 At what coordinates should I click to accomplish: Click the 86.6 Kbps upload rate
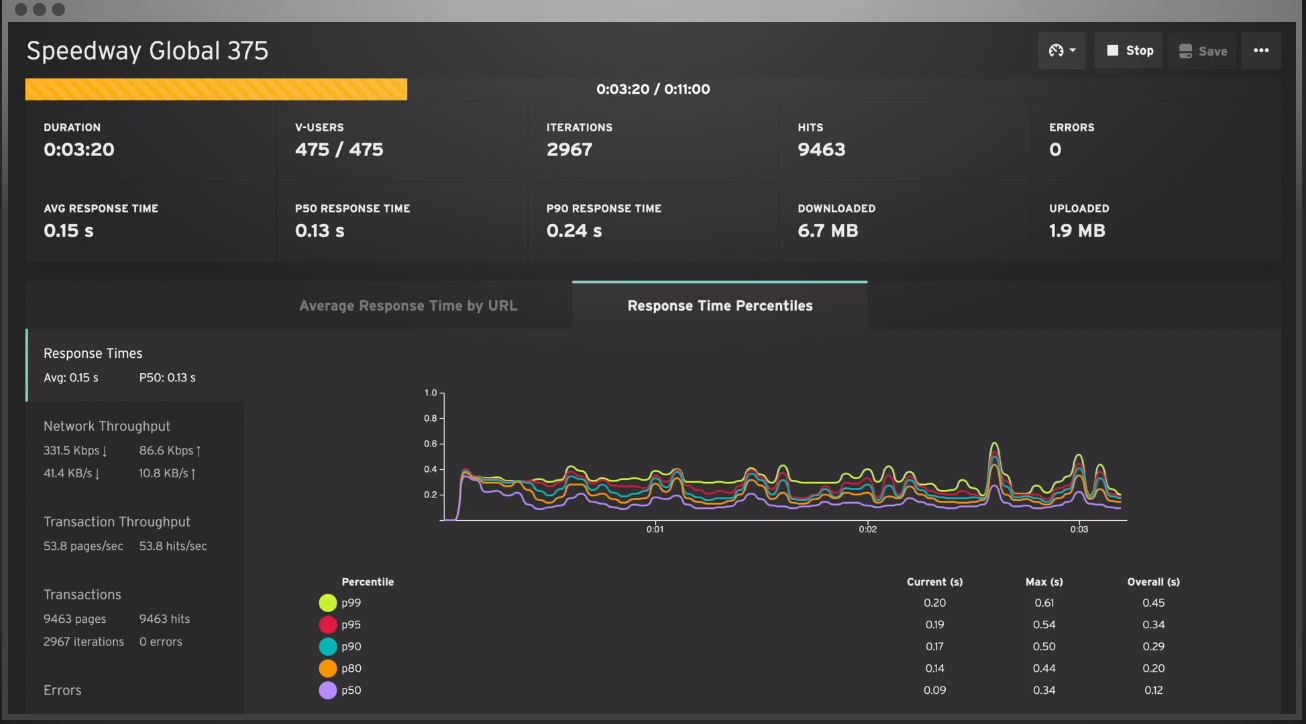(170, 451)
